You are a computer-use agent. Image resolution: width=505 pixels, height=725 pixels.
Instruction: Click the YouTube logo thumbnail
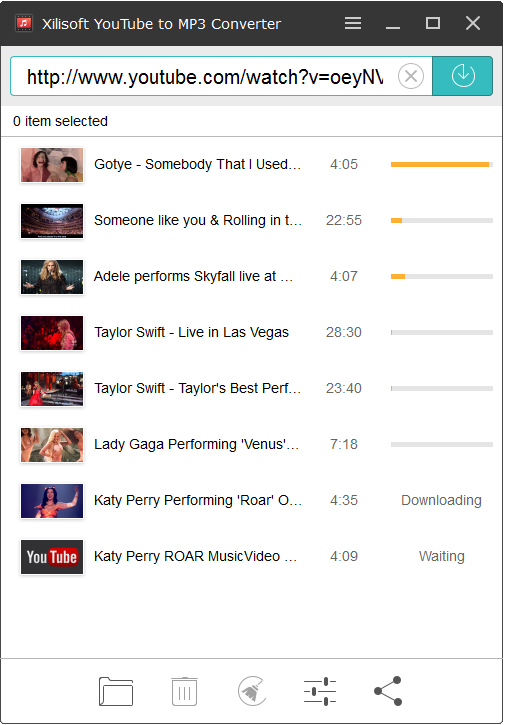tap(52, 557)
